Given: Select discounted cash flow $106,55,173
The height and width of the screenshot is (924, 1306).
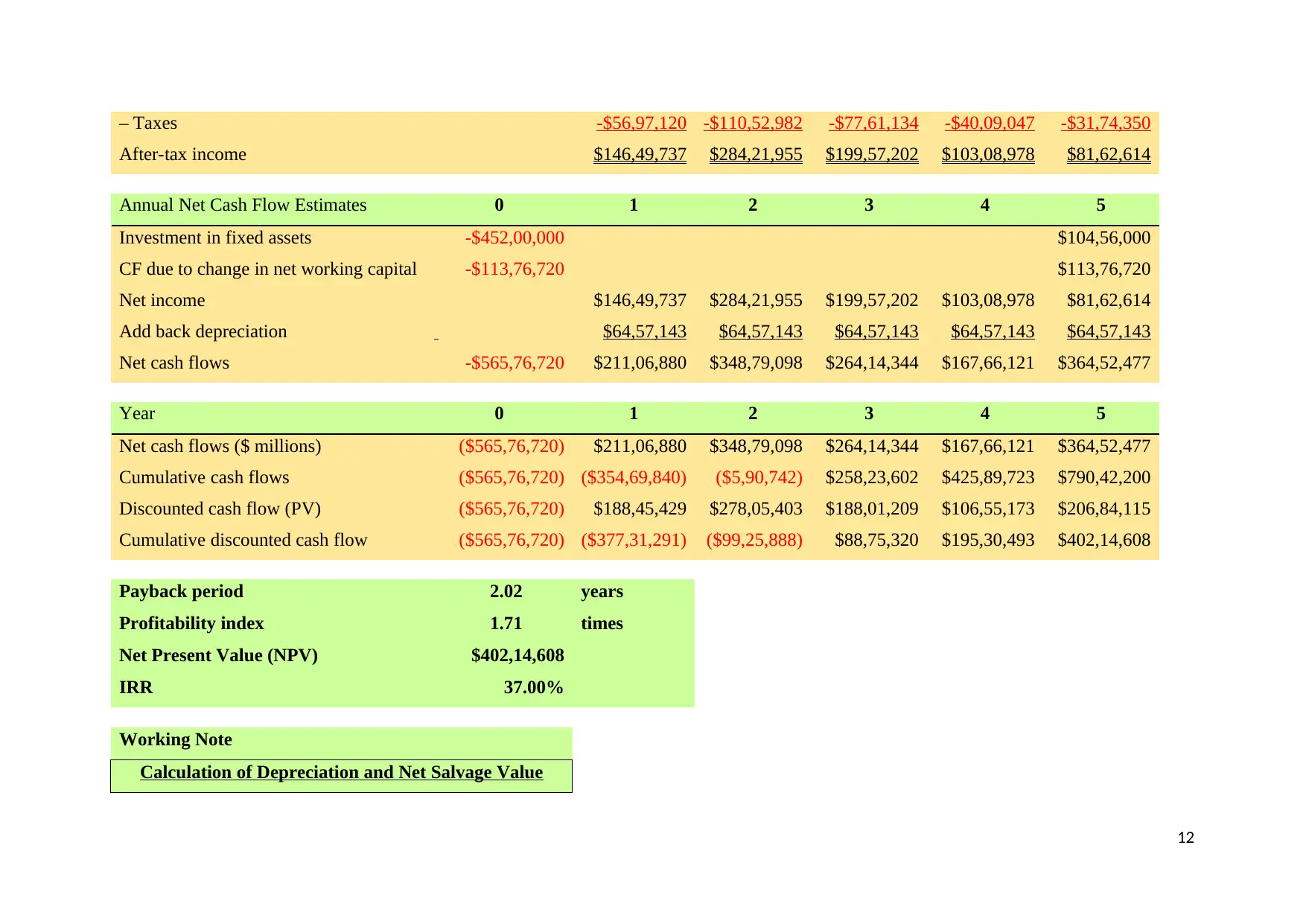Looking at the screenshot, I should point(988,509).
